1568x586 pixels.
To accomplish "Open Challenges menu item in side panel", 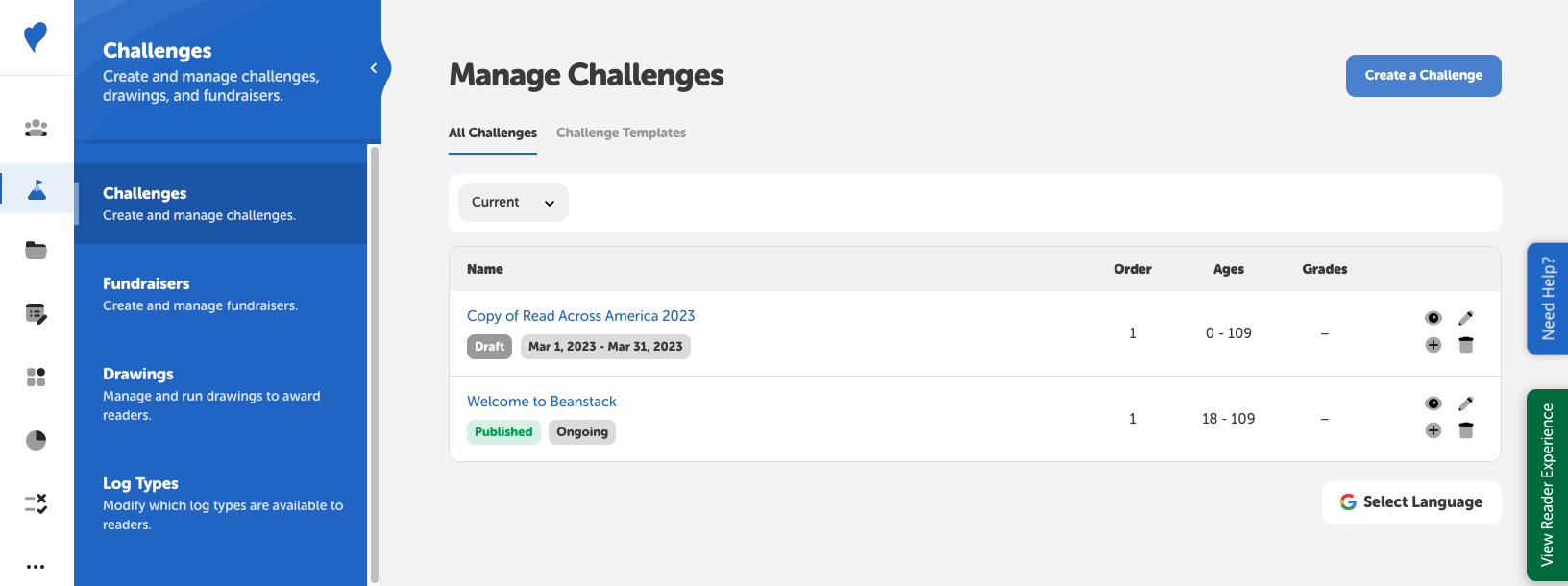I will pyautogui.click(x=221, y=204).
